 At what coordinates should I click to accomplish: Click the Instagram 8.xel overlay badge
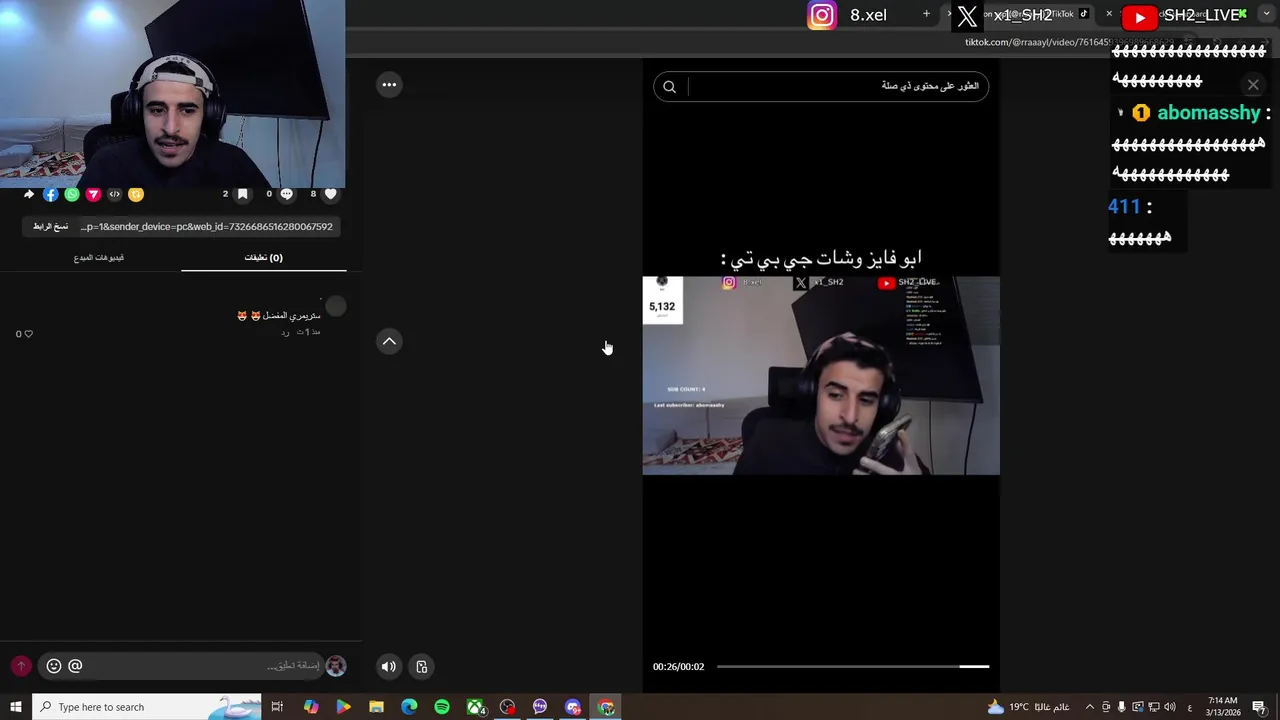848,15
